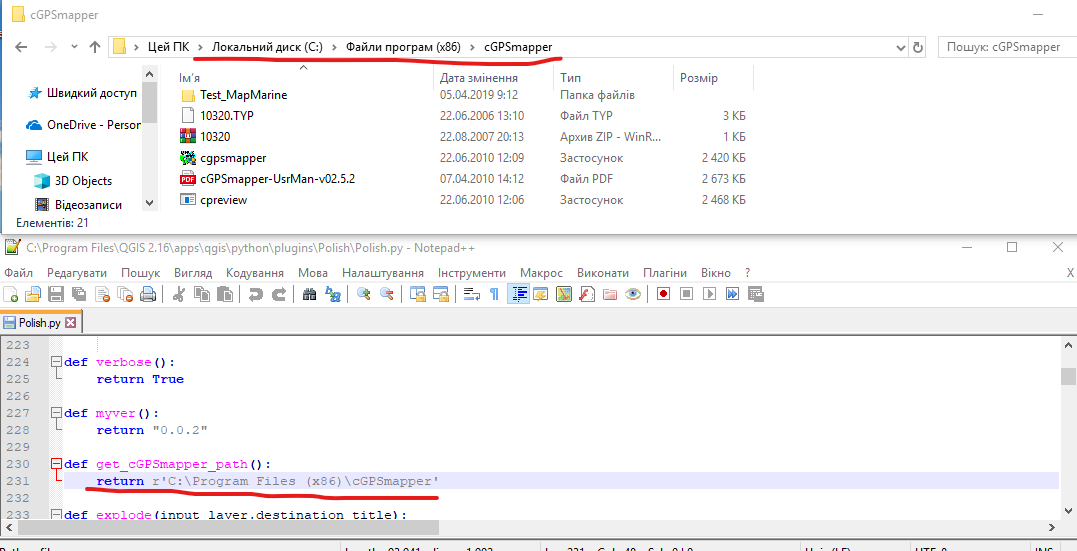The width and height of the screenshot is (1077, 551).
Task: Open recent locations dropdown beside Forward arrow
Action: coord(74,47)
